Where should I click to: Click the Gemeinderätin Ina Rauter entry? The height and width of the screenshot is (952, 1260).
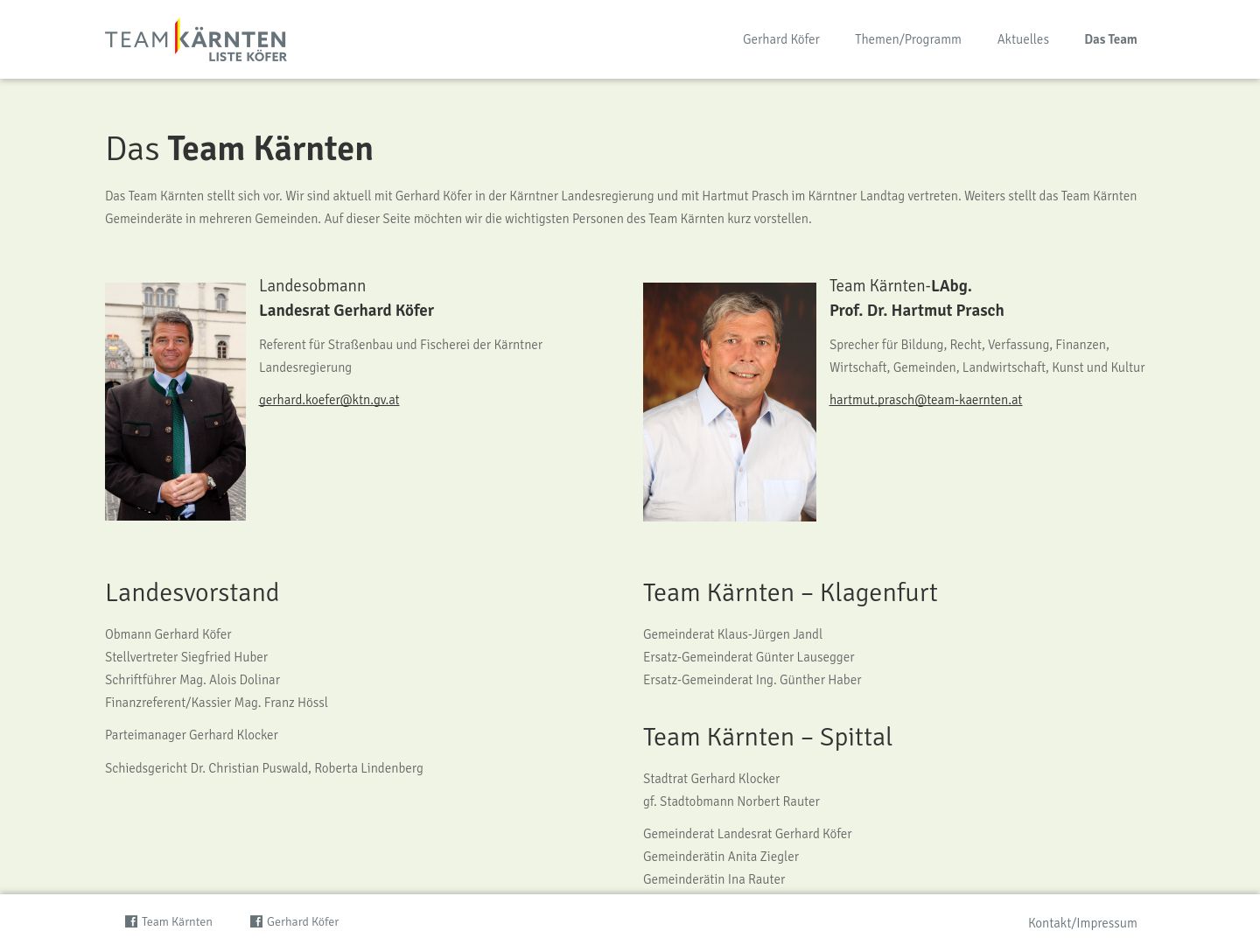(x=714, y=879)
